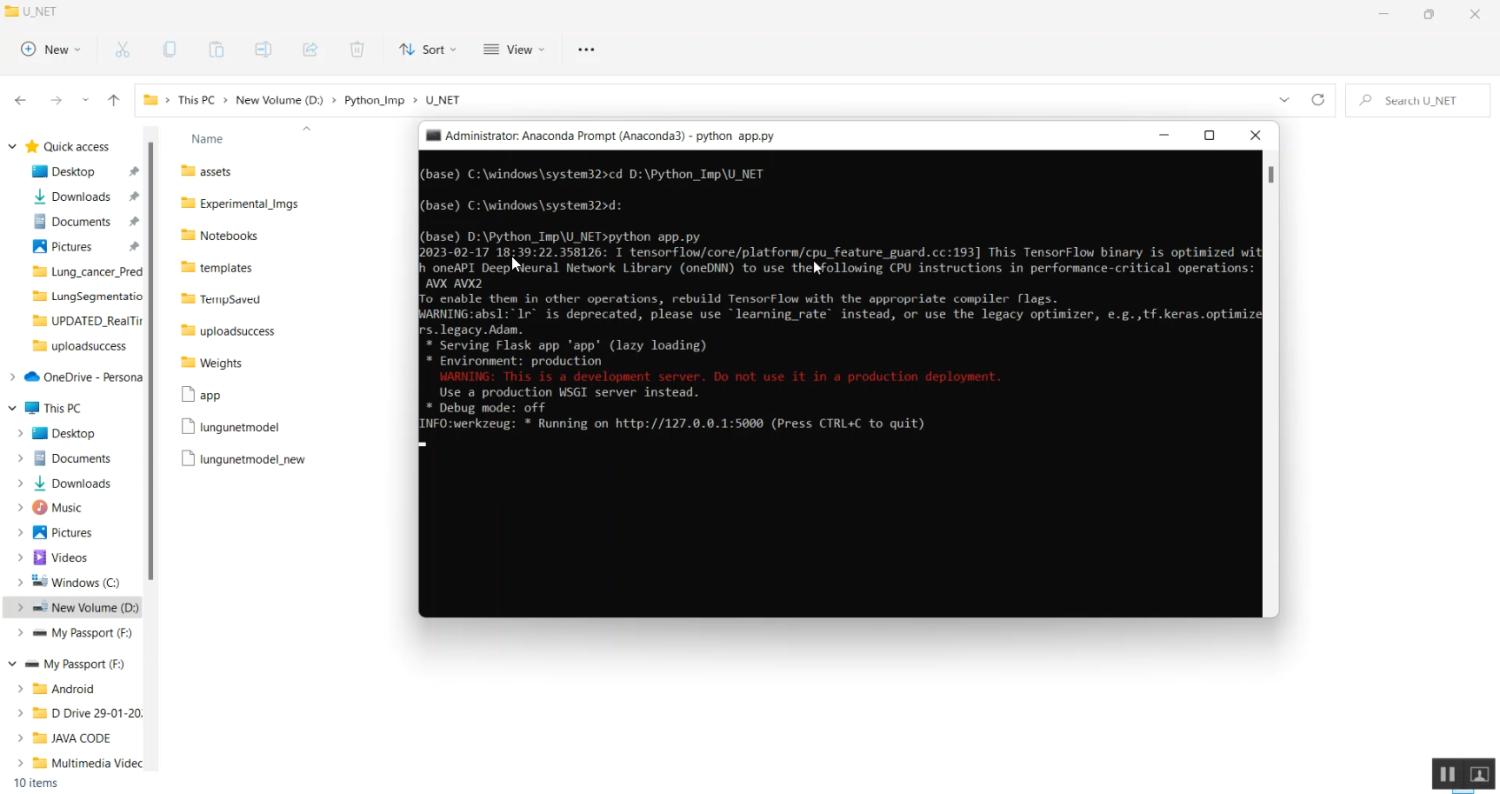1500x794 pixels.
Task: Select the lungunetmodel_new file
Action: 243,459
